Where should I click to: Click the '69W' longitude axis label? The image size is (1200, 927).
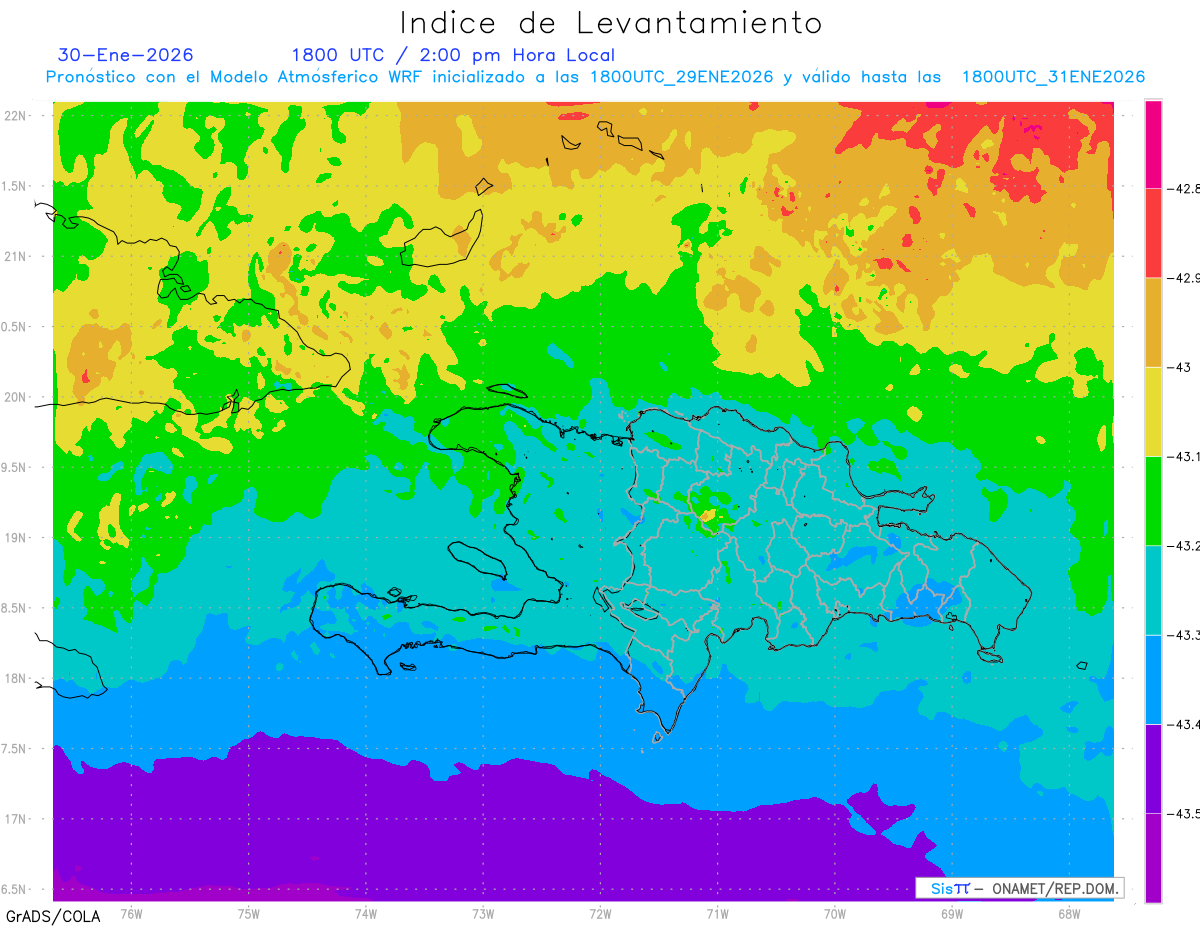[952, 913]
